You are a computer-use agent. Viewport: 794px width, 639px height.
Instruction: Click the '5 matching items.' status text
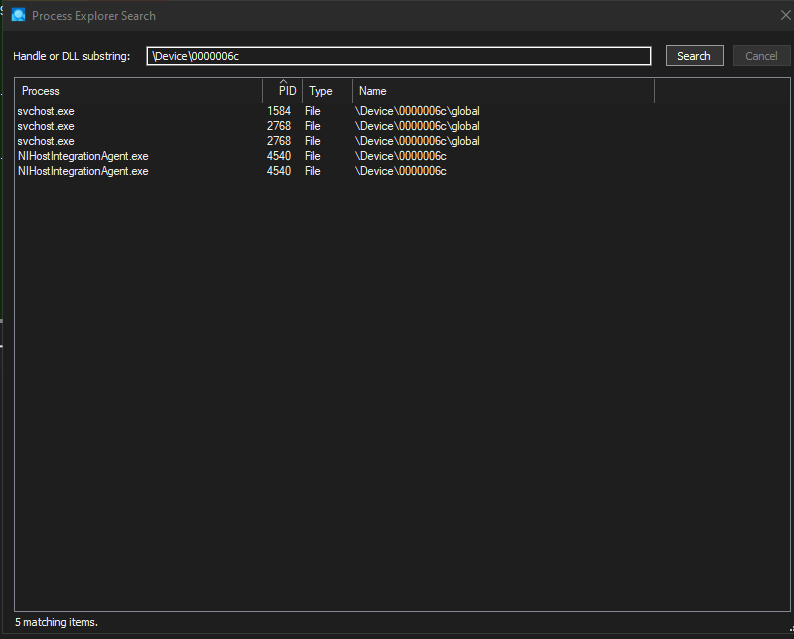click(x=56, y=622)
